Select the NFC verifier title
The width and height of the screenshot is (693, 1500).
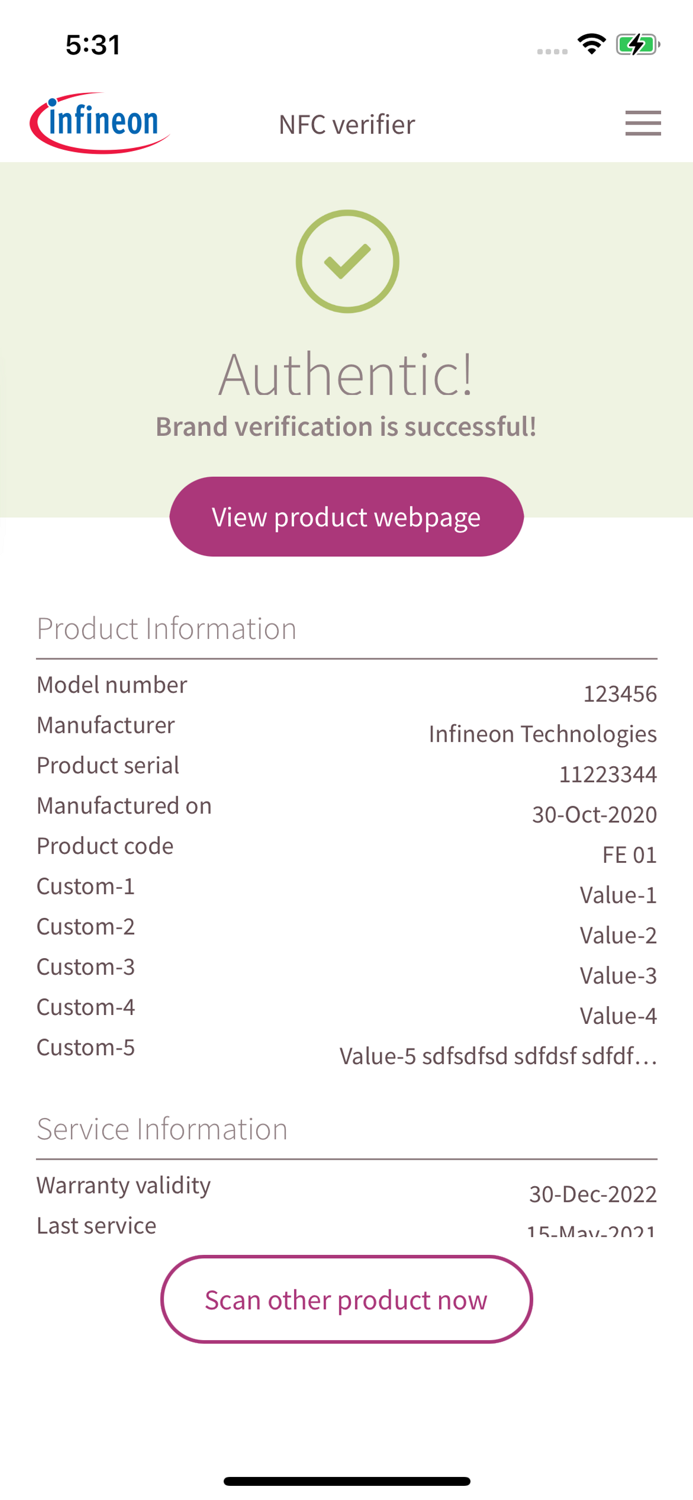pos(346,124)
